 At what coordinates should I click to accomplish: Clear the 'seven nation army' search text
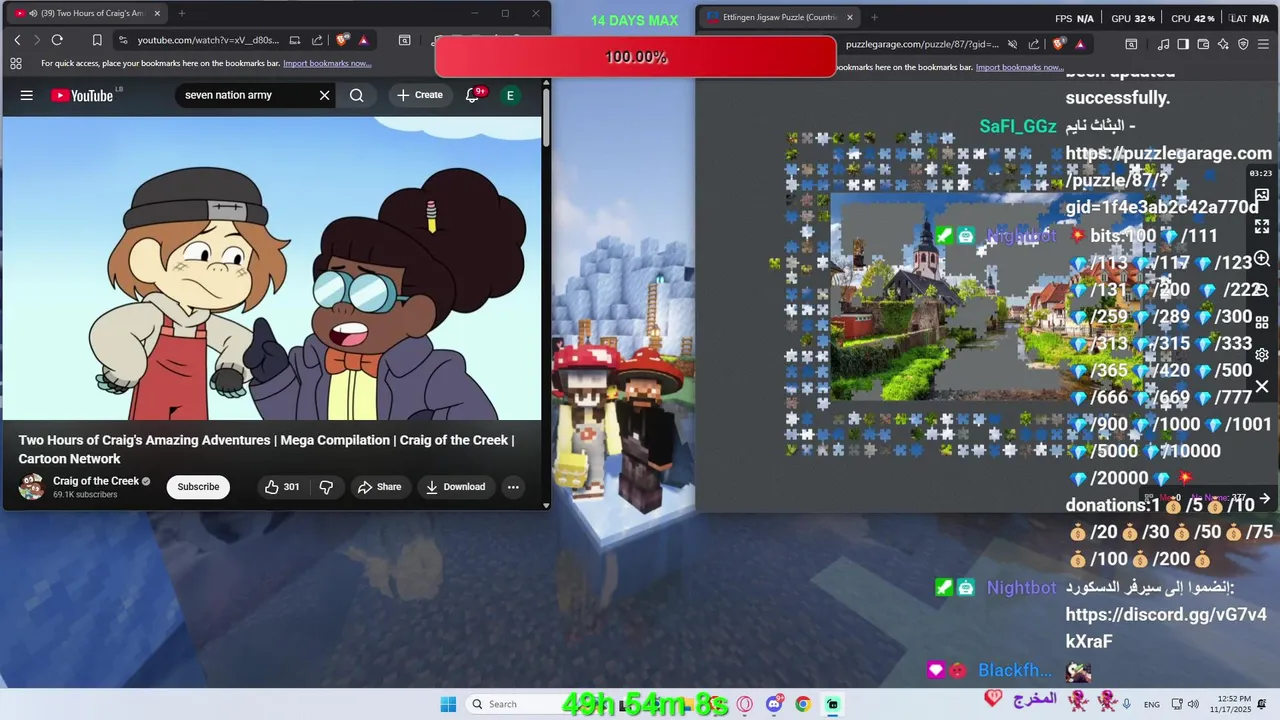(x=324, y=95)
